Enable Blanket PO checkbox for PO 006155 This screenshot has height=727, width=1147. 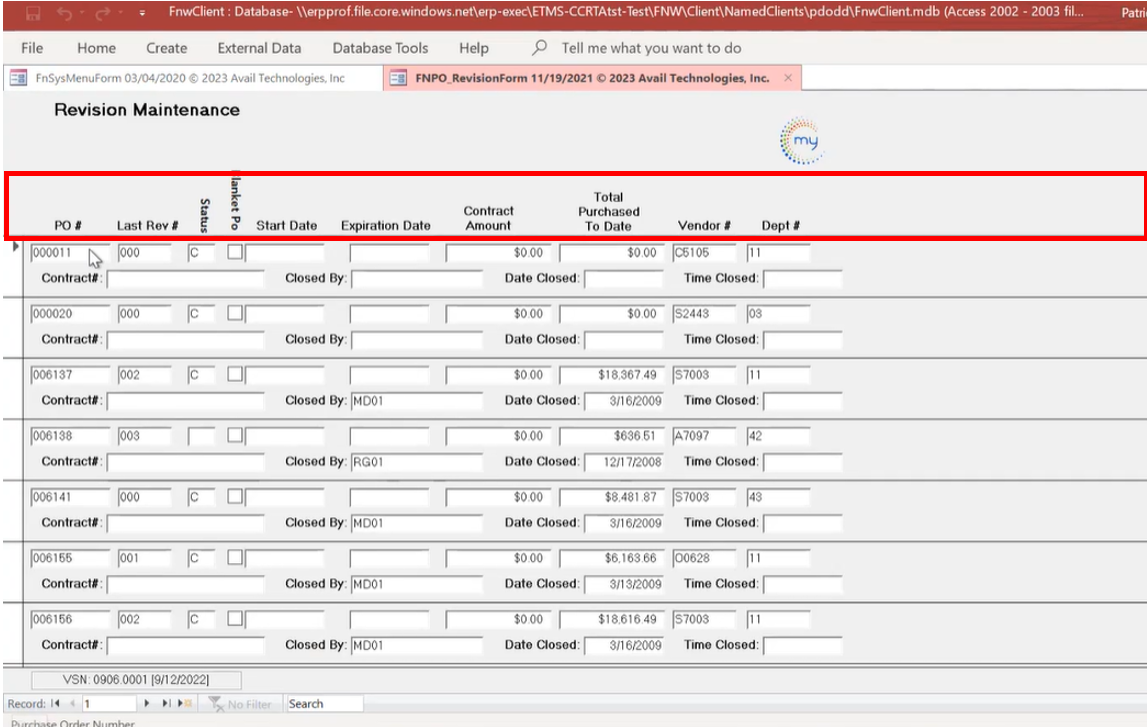pyautogui.click(x=235, y=558)
